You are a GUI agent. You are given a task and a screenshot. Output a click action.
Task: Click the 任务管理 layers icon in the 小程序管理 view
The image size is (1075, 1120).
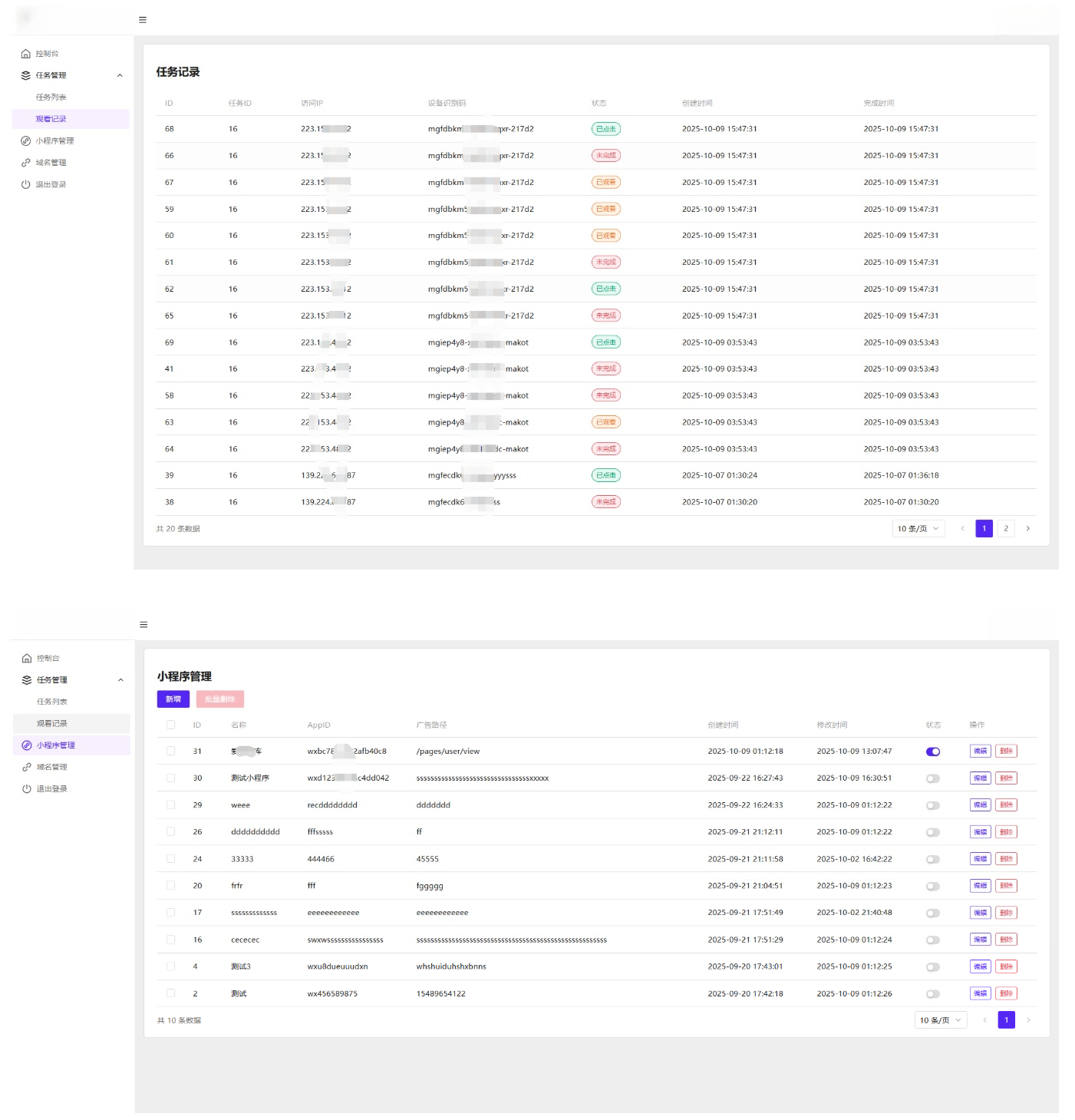pyautogui.click(x=27, y=680)
